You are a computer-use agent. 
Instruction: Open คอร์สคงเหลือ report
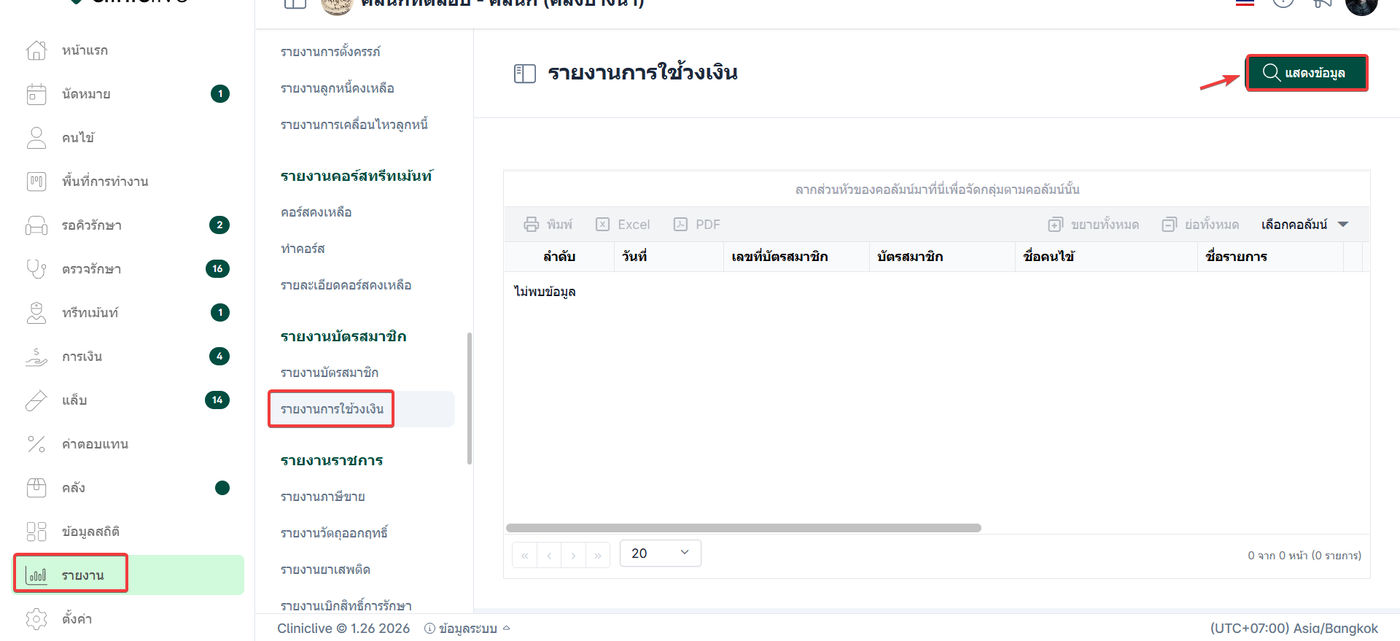click(316, 212)
